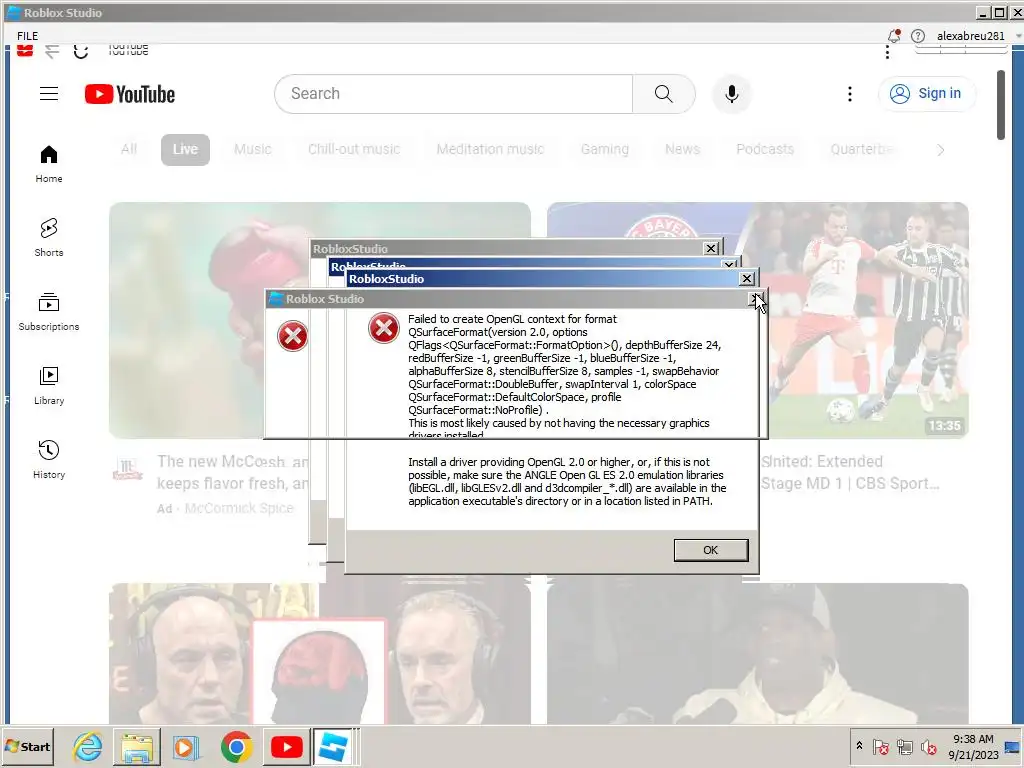Show more filter chips with right arrow

point(940,150)
